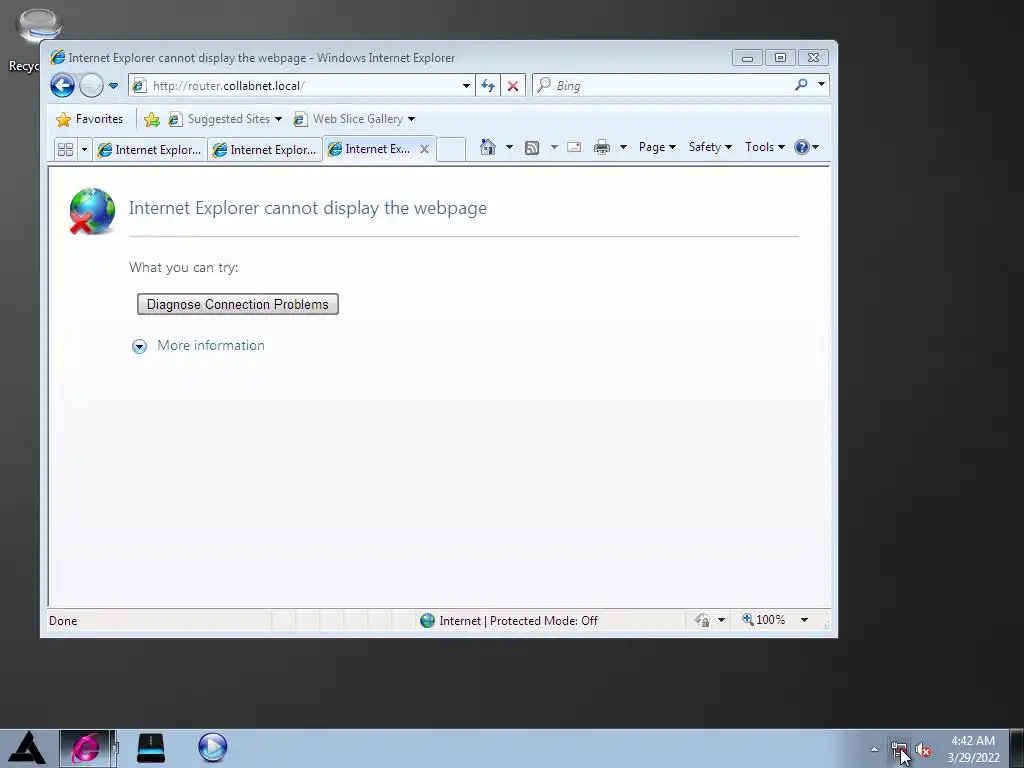Screen dimensions: 1024x768
Task: Click the Internet | Protected Mode: Off zone
Action: [509, 620]
